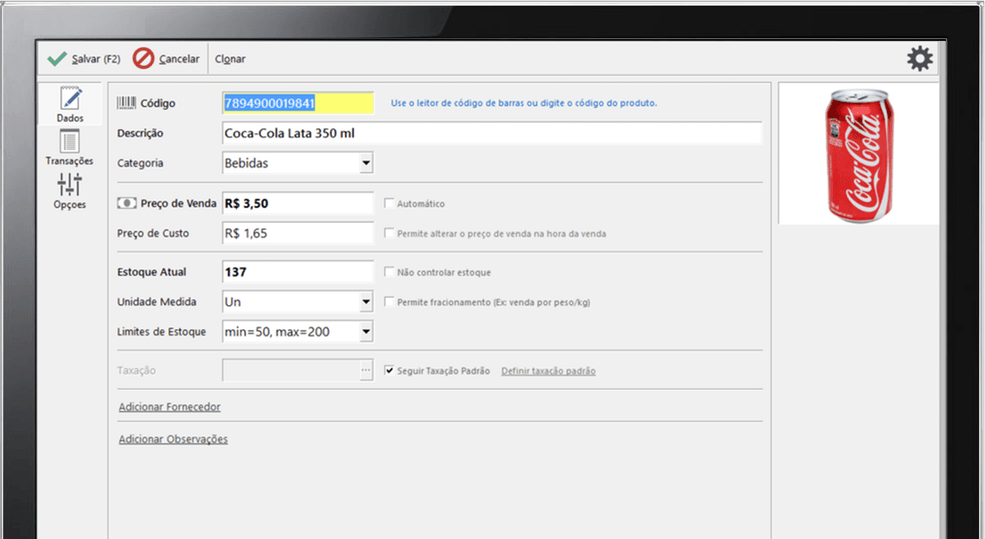Viewport: 985px width, 539px height.
Task: Click the Cancelar label text
Action: pos(179,58)
